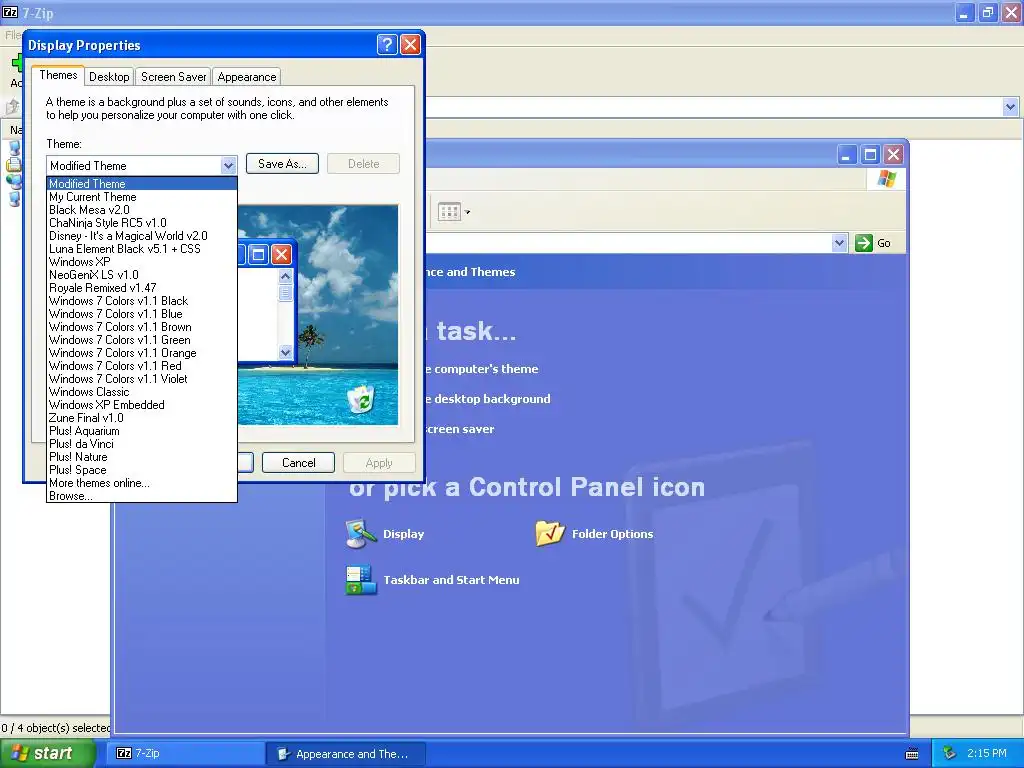Click the Save As button
This screenshot has width=1024, height=768.
point(282,164)
